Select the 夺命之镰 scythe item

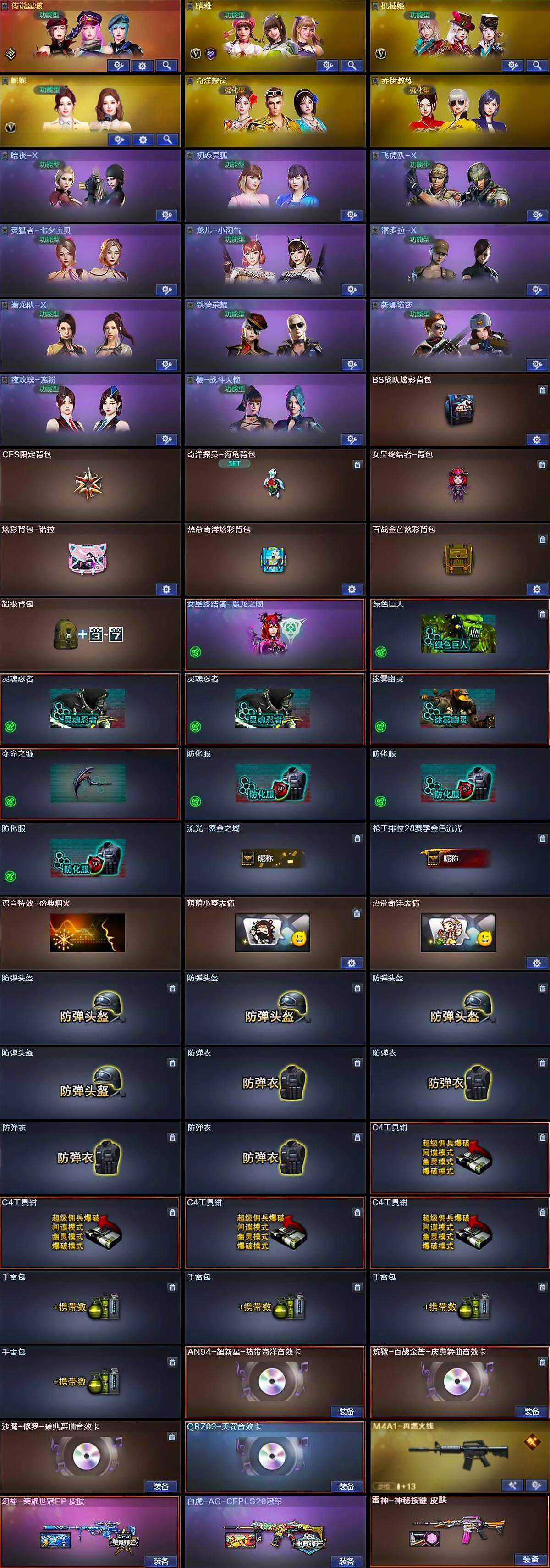click(x=90, y=784)
